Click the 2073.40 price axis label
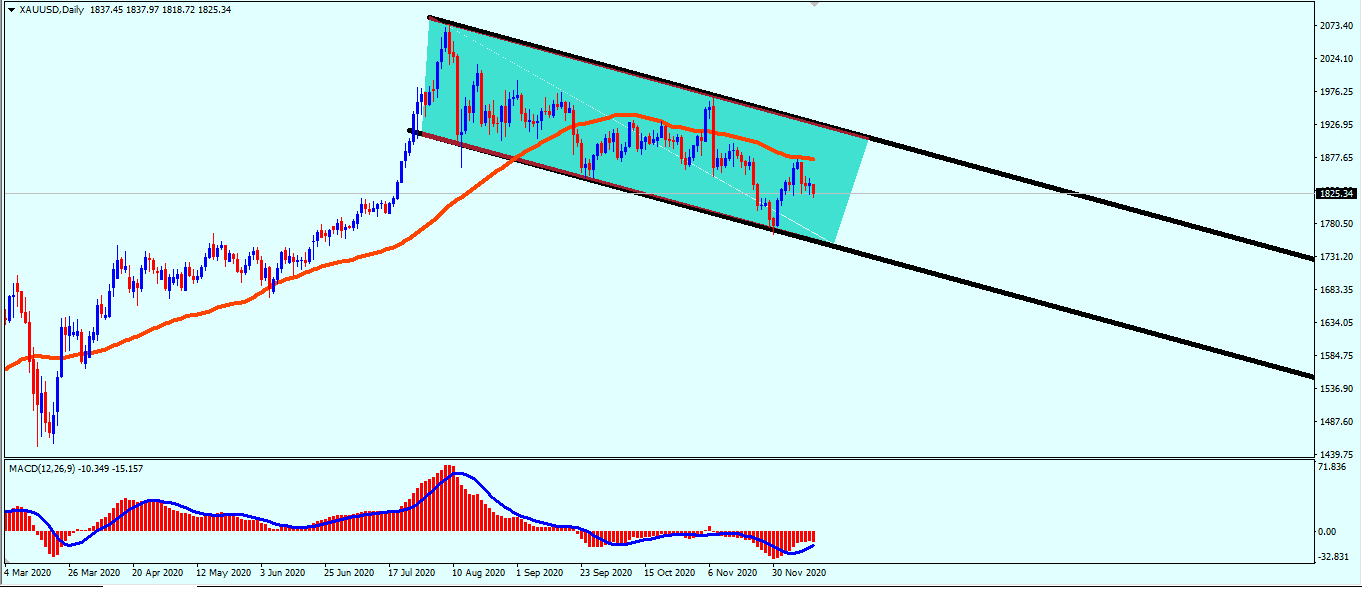This screenshot has width=1362, height=602. coord(1336,27)
